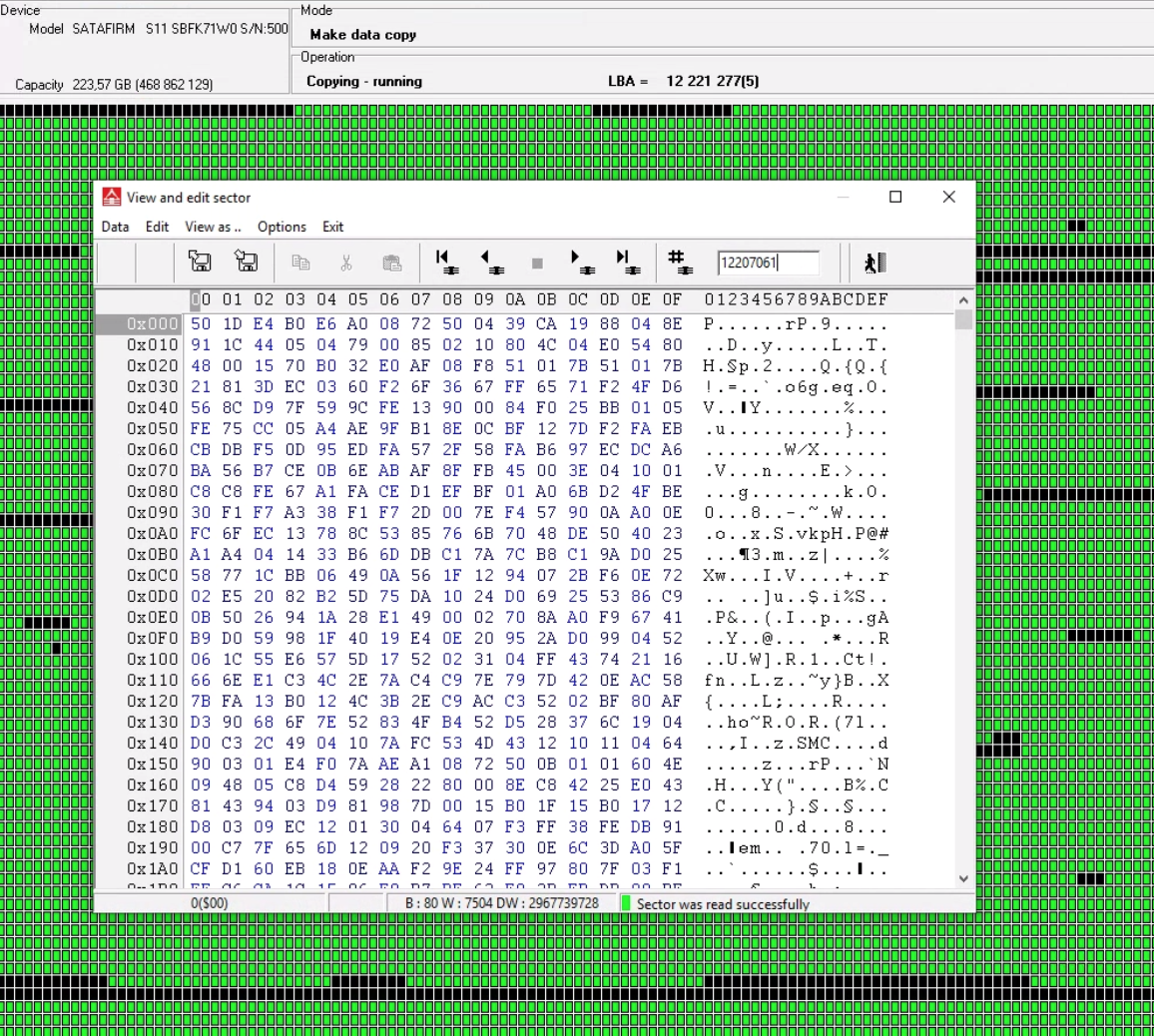Go to the next sector

coord(582,261)
